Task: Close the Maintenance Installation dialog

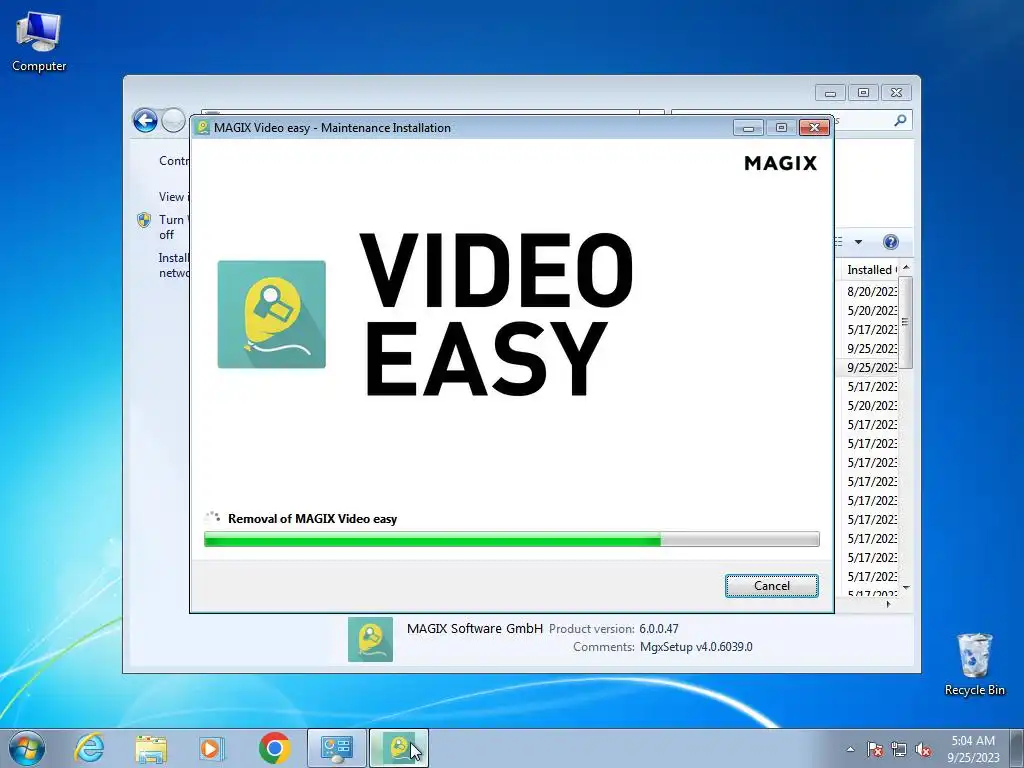Action: pyautogui.click(x=814, y=127)
